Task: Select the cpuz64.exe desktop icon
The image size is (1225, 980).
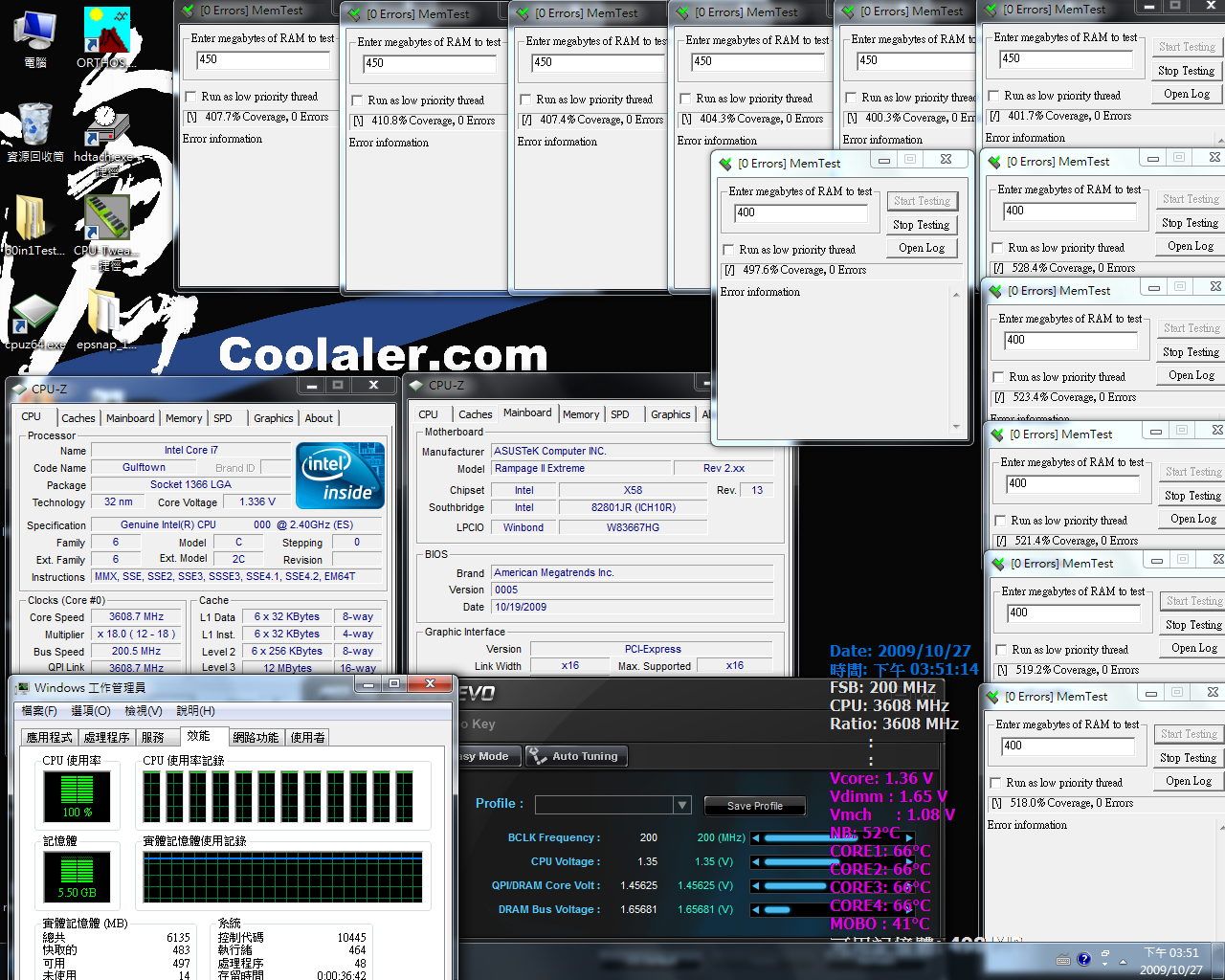Action: point(35,322)
